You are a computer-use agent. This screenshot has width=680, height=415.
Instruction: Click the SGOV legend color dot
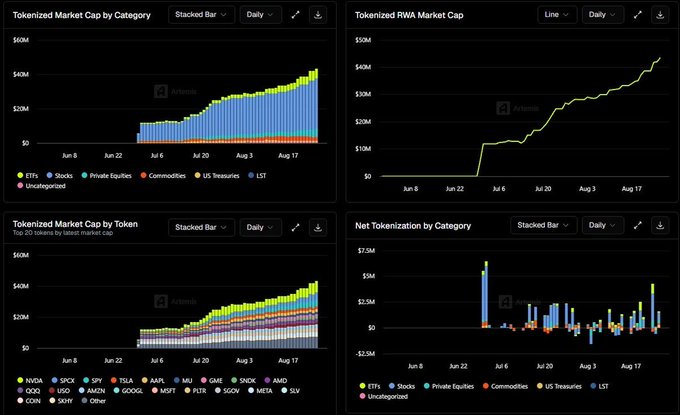pyautogui.click(x=218, y=390)
